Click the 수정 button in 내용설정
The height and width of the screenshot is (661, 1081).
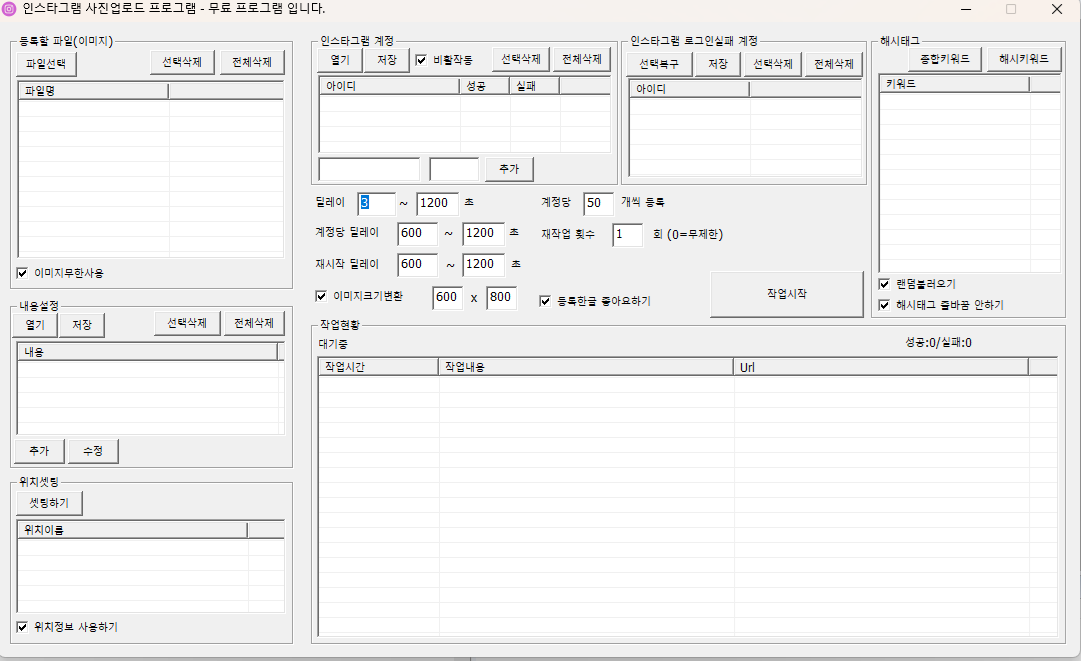click(93, 451)
